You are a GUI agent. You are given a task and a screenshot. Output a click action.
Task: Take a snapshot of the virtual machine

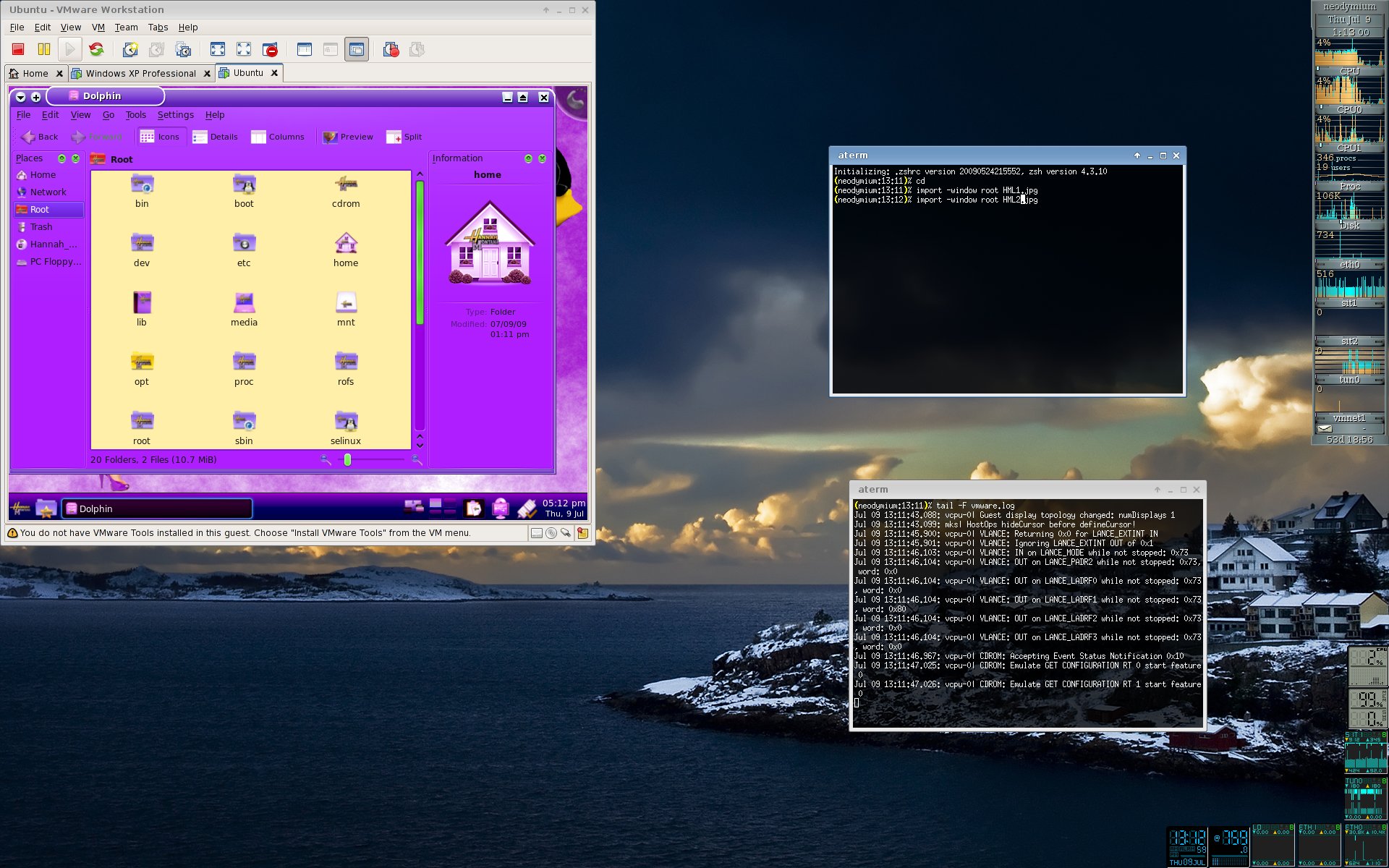click(130, 49)
